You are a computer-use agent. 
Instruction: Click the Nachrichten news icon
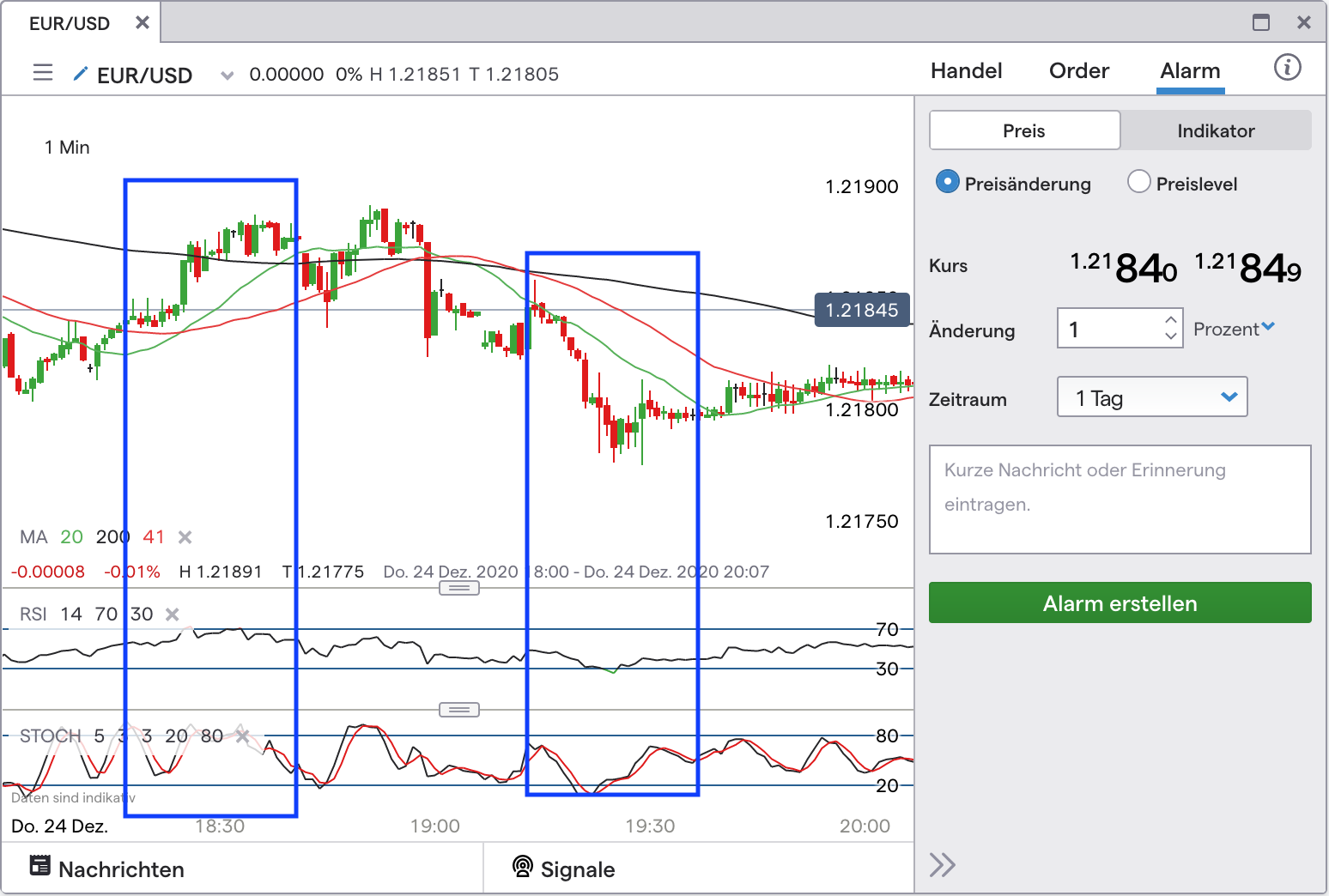[40, 865]
